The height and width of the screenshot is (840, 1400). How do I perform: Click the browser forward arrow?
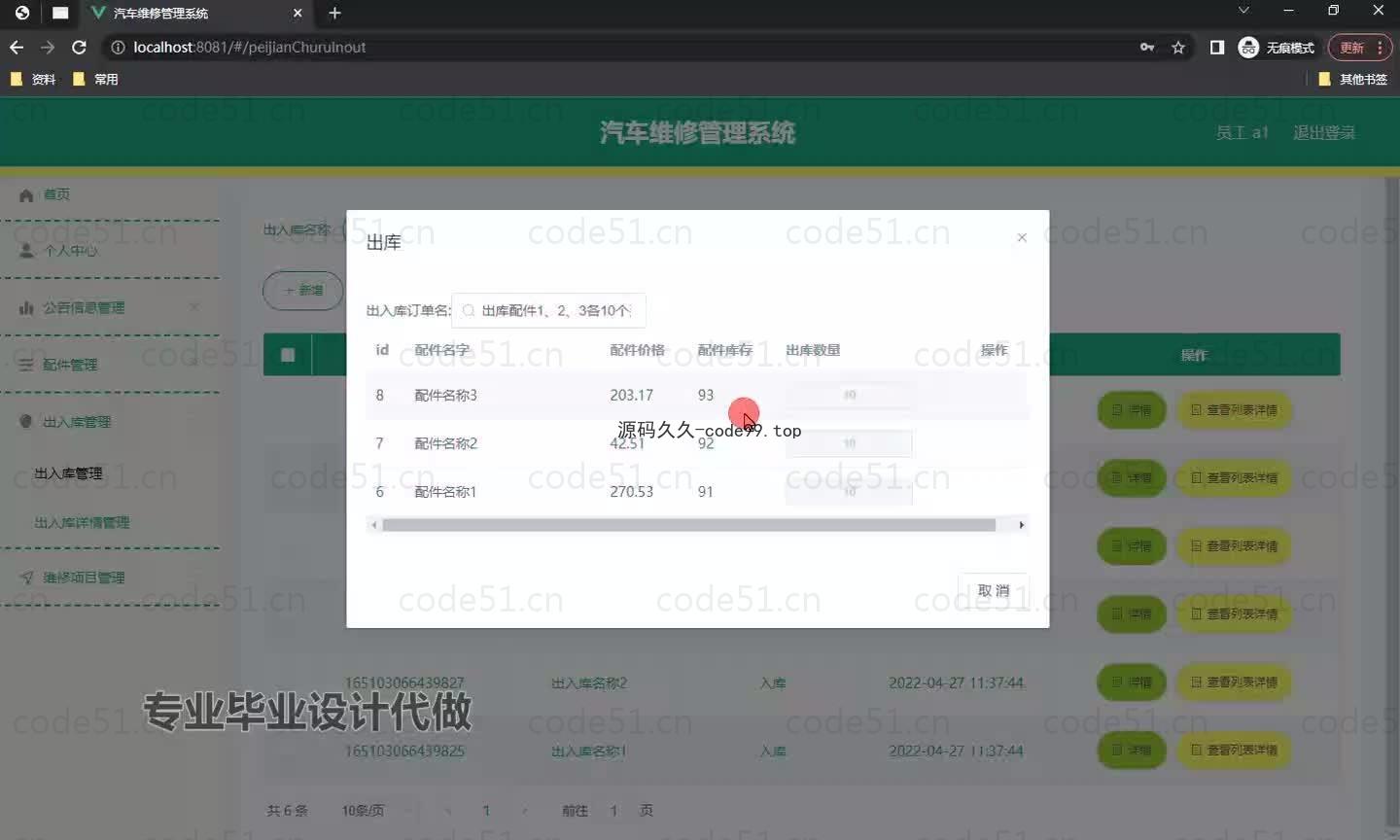(x=48, y=48)
